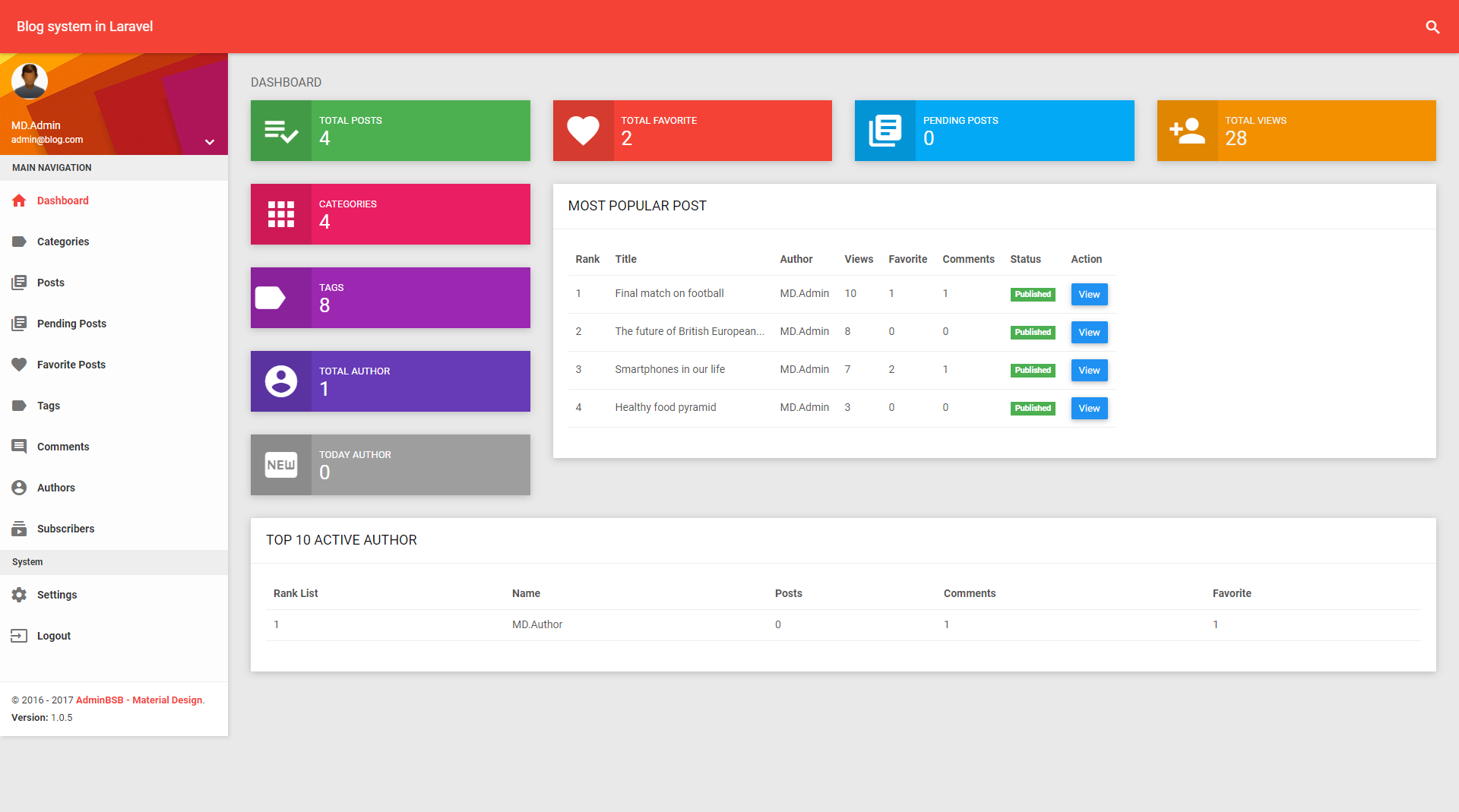This screenshot has height=812, width=1459.
Task: Open the Pending Posts menu item
Action: 114,324
